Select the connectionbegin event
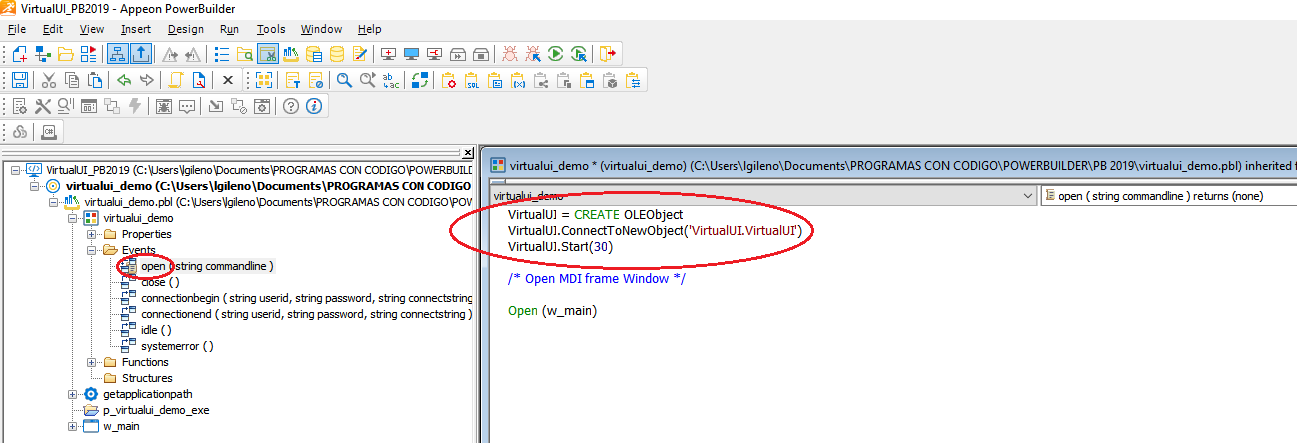Screen dimensions: 1297x443 [x=305, y=298]
